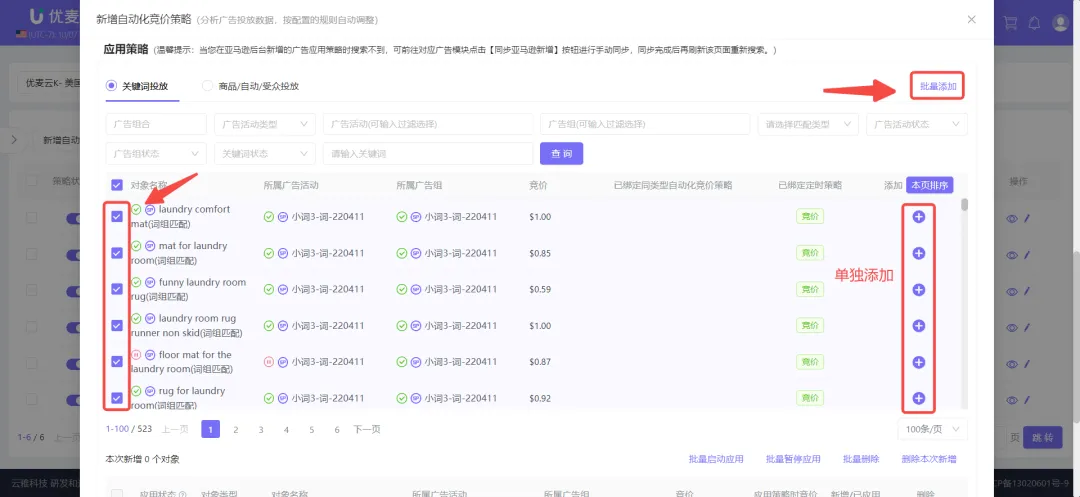Click plus icon on funny laundry room rug row
Image resolution: width=1080 pixels, height=497 pixels.
click(918, 290)
